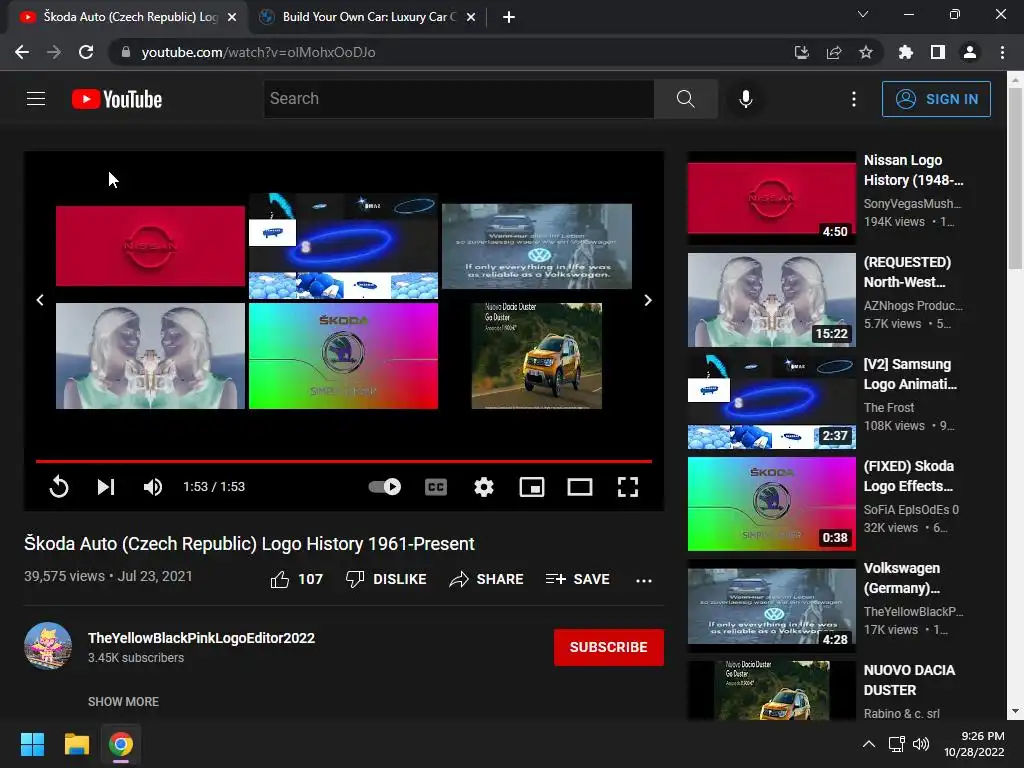
Task: View site info lock icon
Action: [x=126, y=52]
